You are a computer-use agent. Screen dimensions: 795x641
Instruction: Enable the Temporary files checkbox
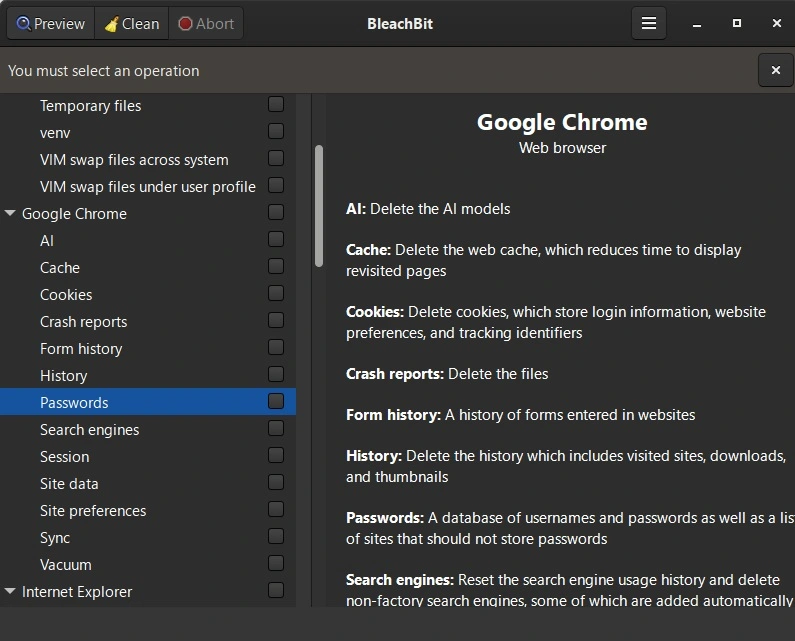click(x=276, y=104)
